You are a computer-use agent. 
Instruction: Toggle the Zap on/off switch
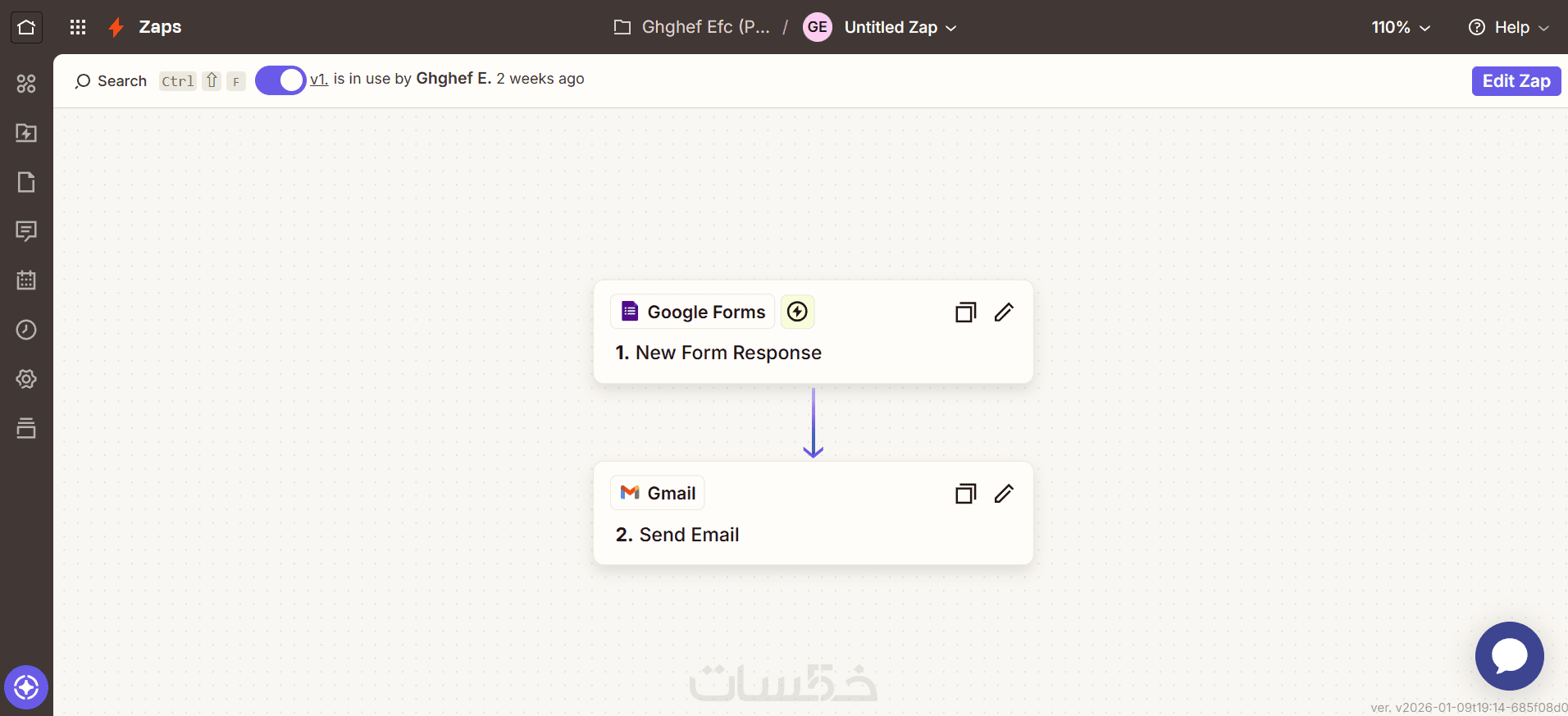click(280, 80)
